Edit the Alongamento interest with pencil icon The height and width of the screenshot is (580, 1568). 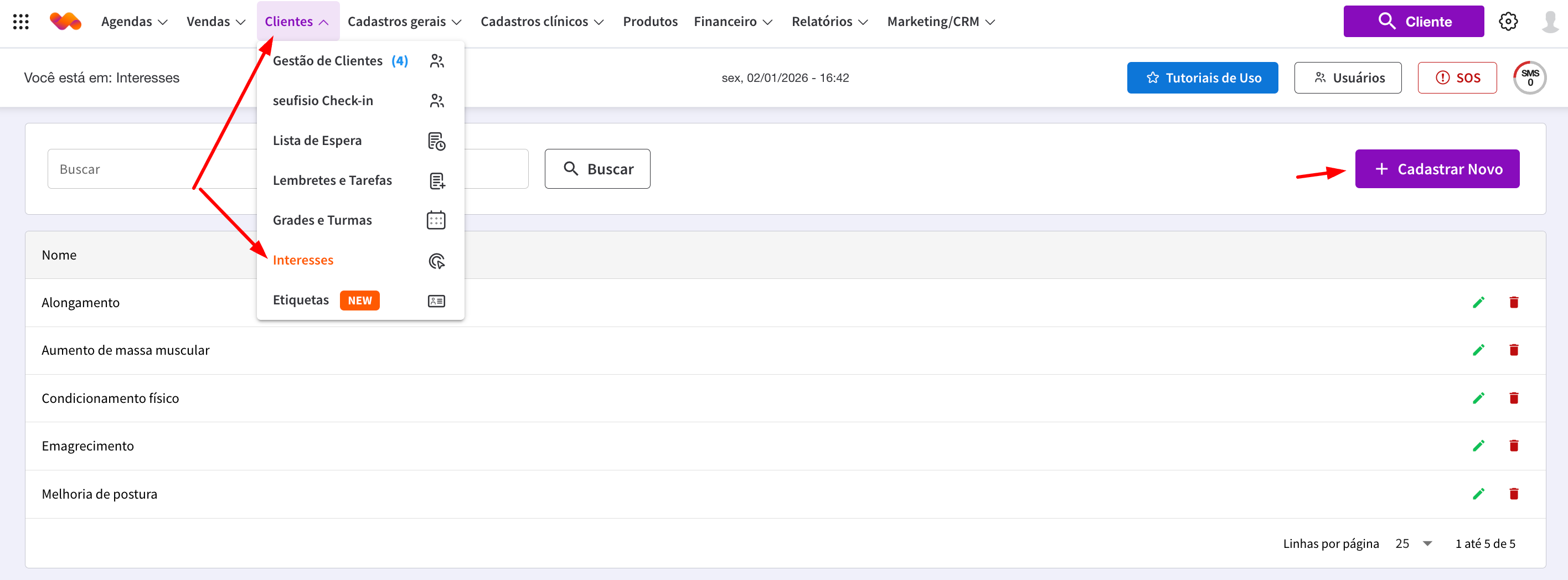point(1478,303)
